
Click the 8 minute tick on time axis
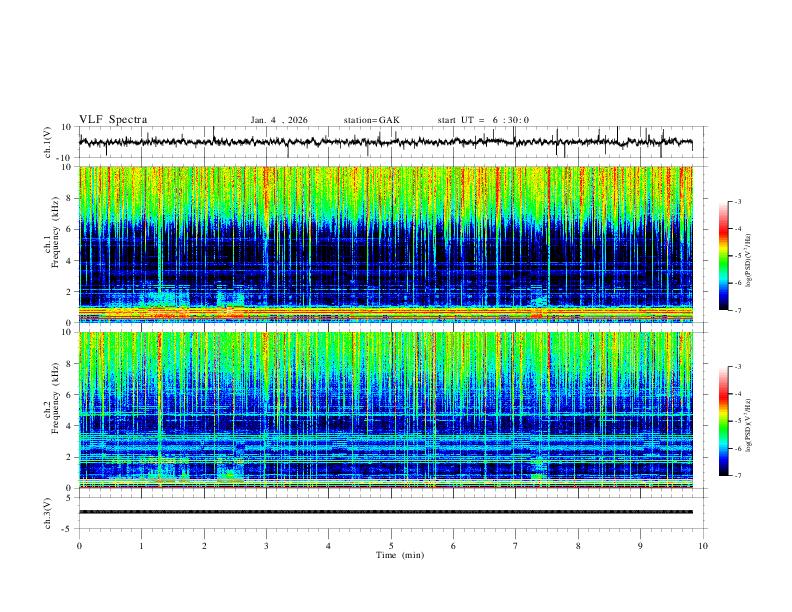pyautogui.click(x=578, y=546)
